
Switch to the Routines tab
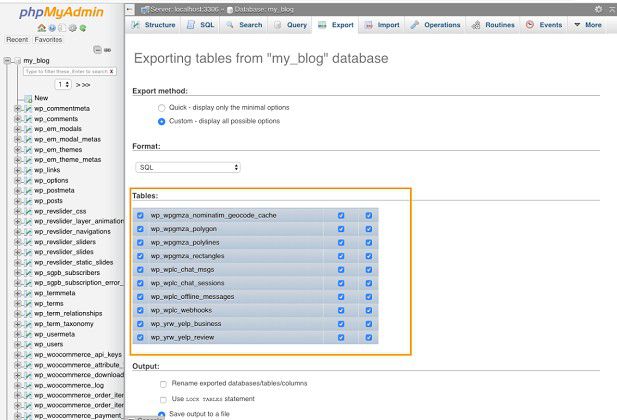point(494,25)
